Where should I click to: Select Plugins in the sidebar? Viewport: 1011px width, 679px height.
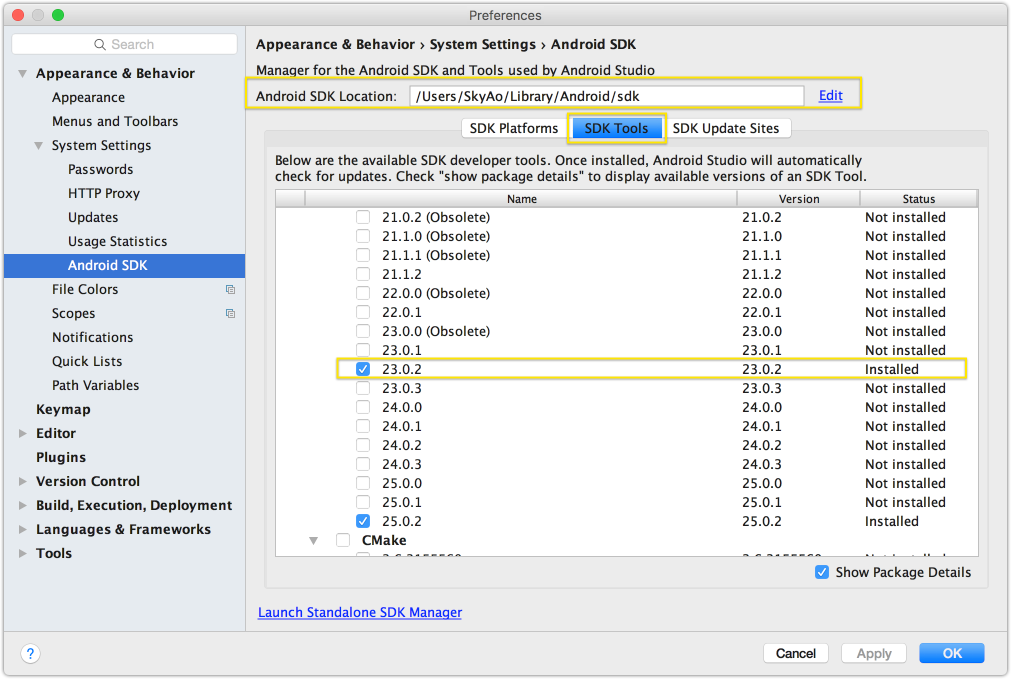pos(61,457)
